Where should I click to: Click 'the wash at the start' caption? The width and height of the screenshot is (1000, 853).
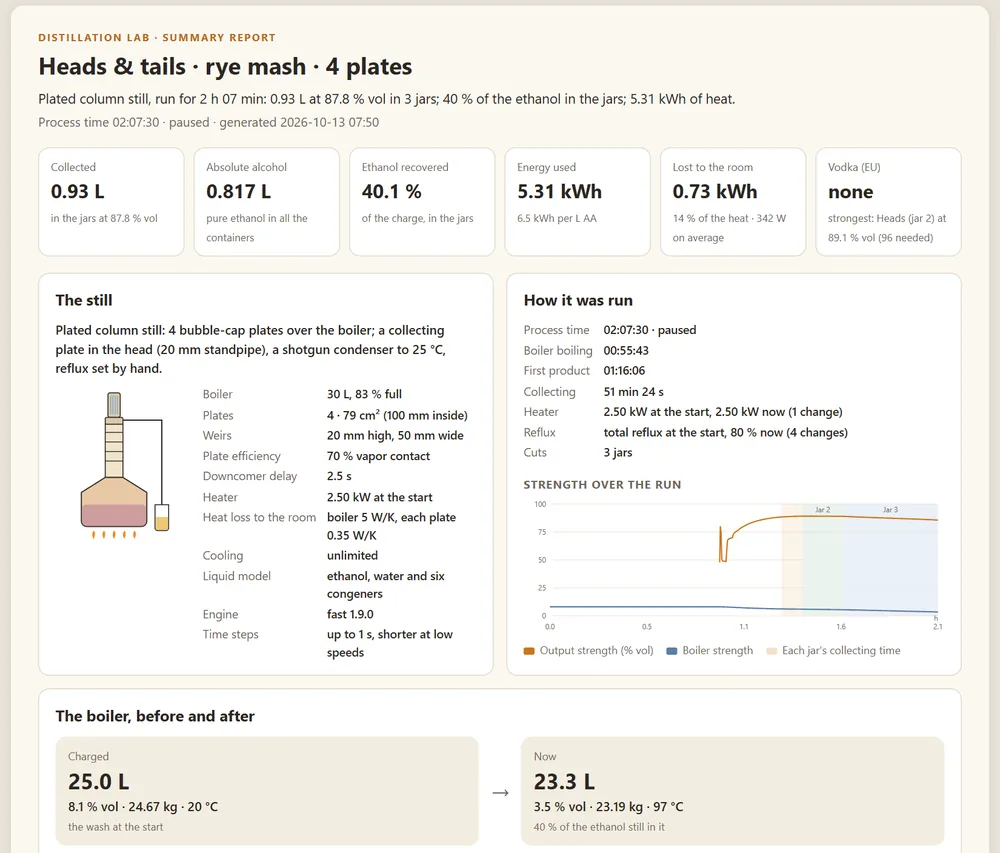pyautogui.click(x=115, y=827)
